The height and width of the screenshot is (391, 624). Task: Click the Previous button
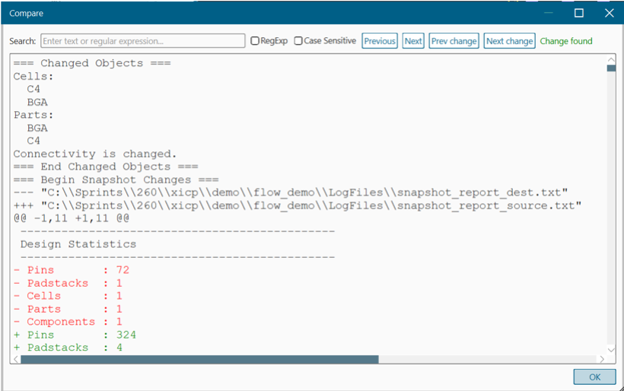(x=380, y=41)
